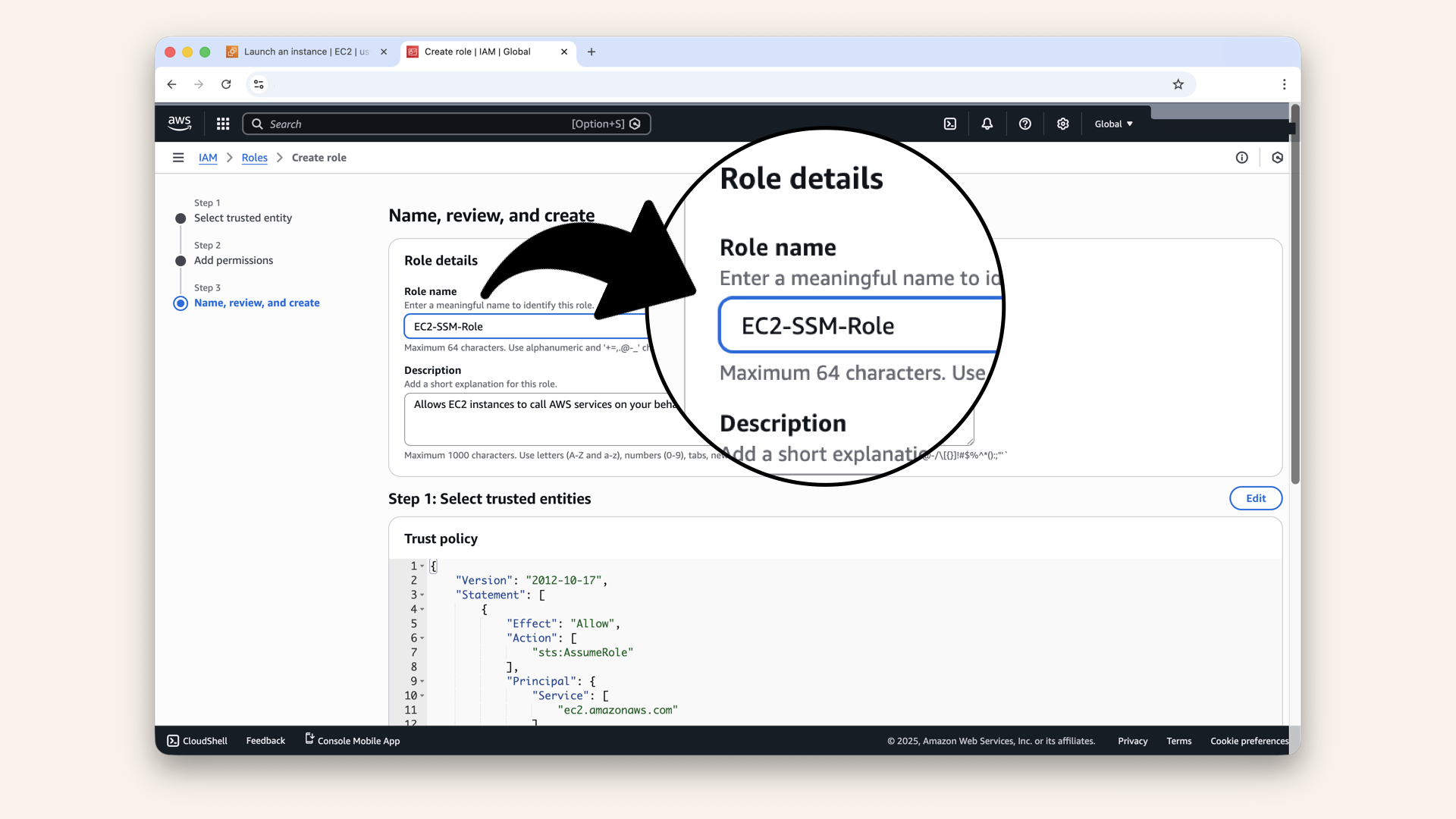This screenshot has width=1456, height=819.
Task: Collapse the Statement fold arrow on line 3
Action: (422, 595)
